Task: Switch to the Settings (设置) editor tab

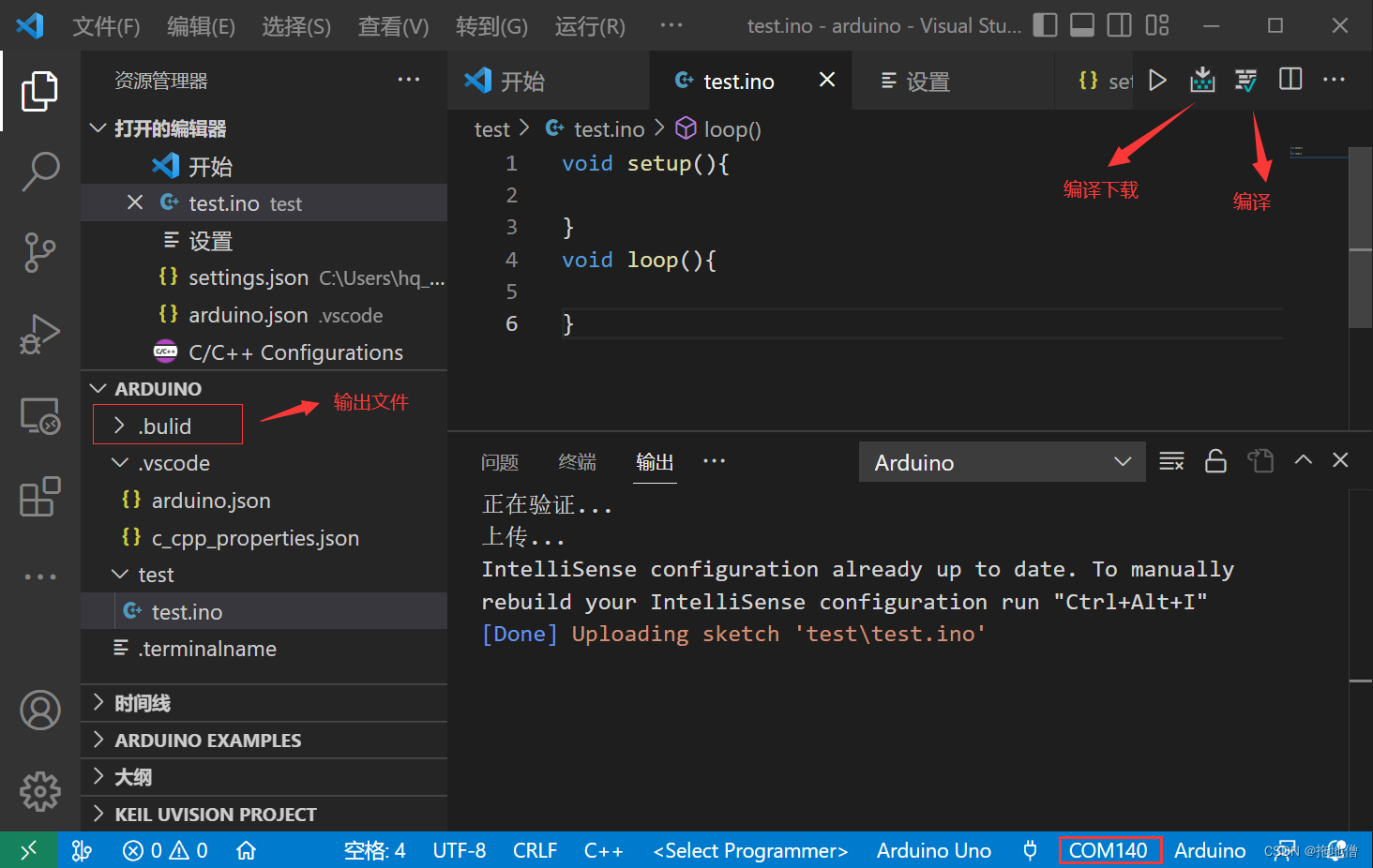Action: (x=952, y=81)
